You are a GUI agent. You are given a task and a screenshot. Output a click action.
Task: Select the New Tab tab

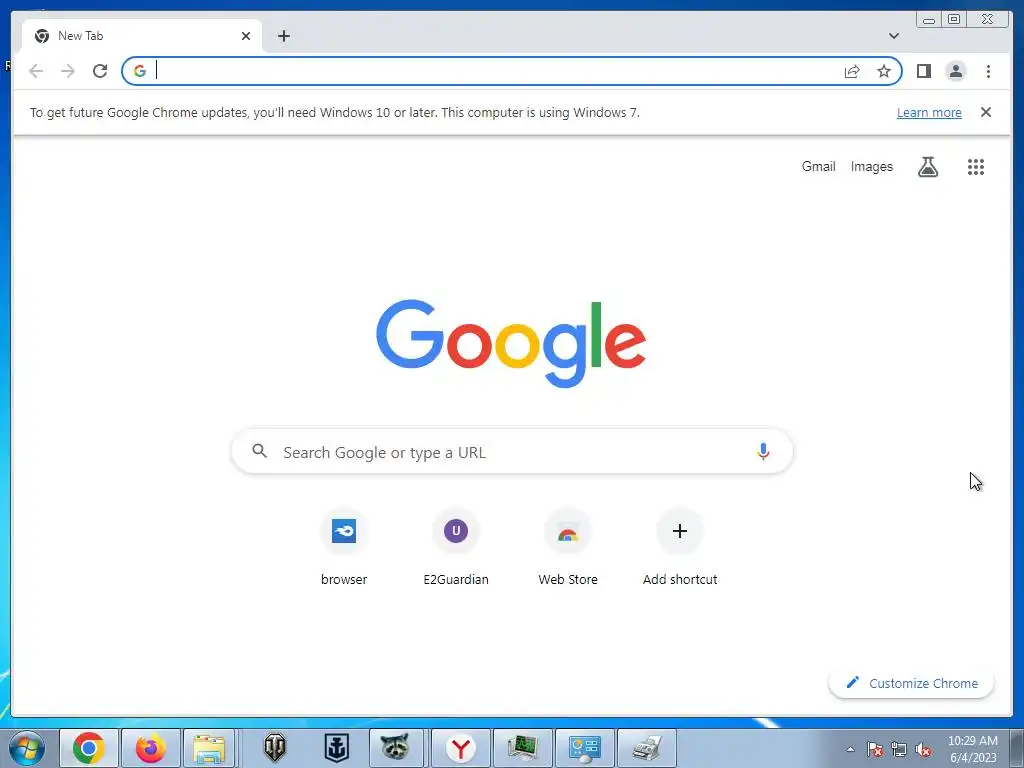point(142,36)
